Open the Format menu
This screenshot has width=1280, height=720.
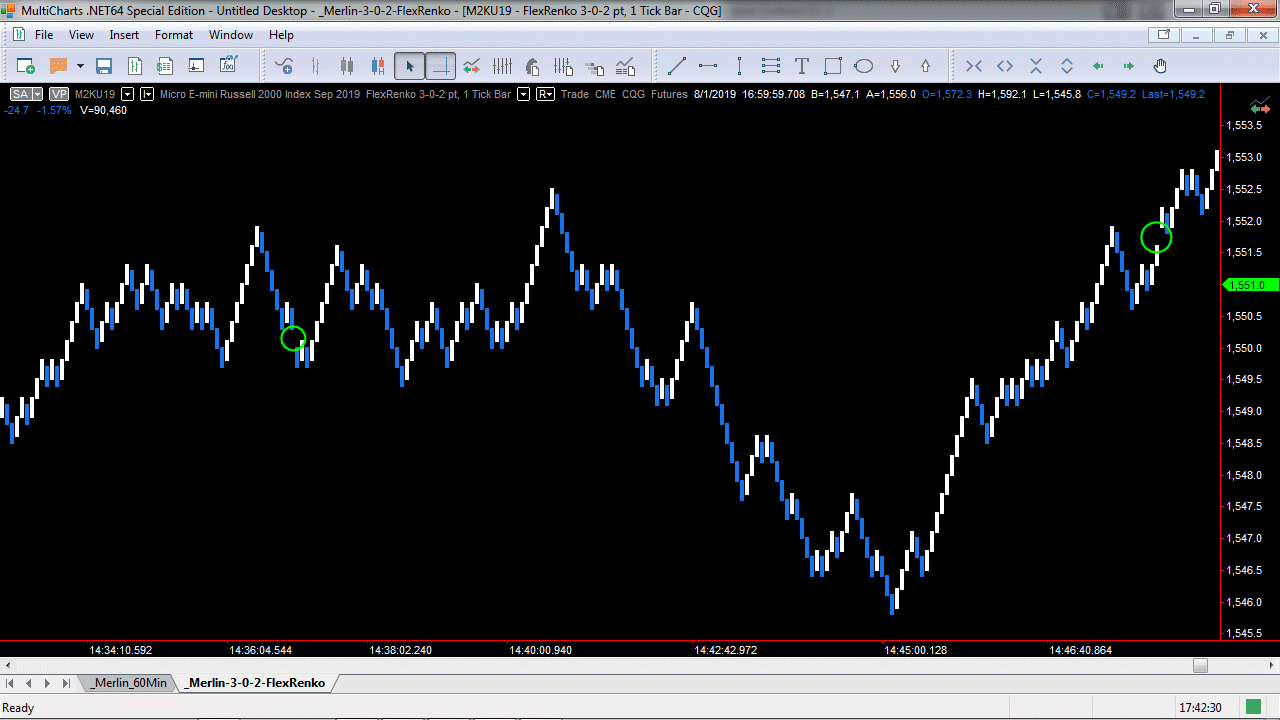(x=174, y=35)
